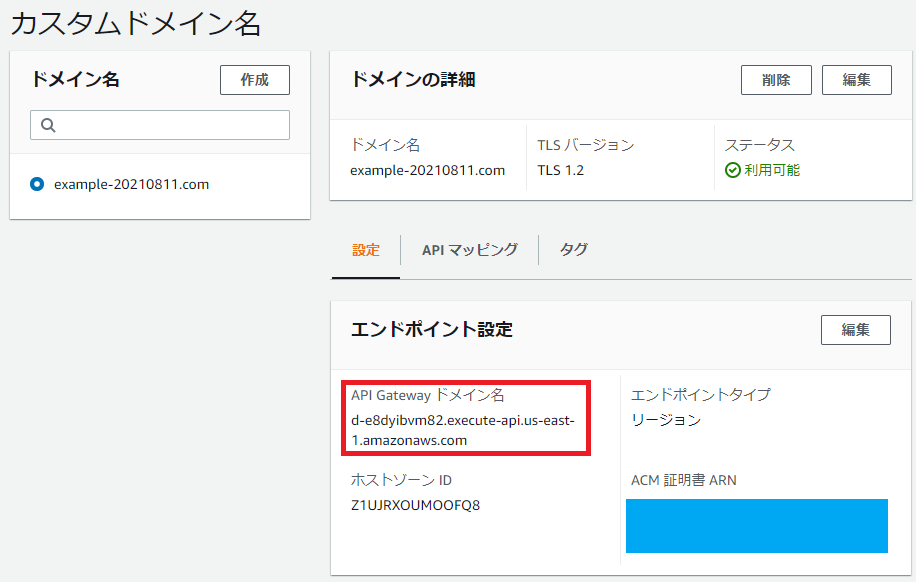Click the 作成 button in ドメイン名 panel

click(255, 80)
